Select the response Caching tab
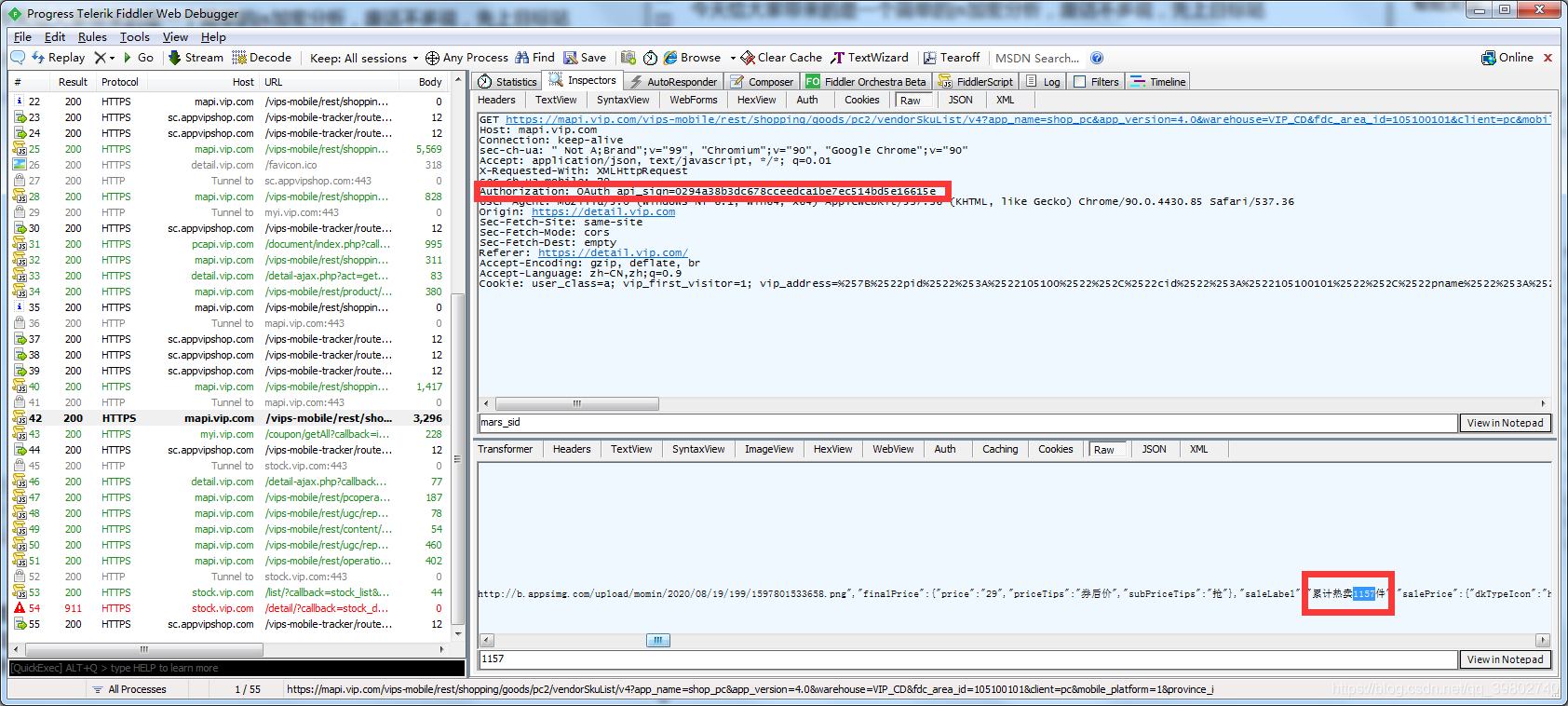 click(1000, 449)
